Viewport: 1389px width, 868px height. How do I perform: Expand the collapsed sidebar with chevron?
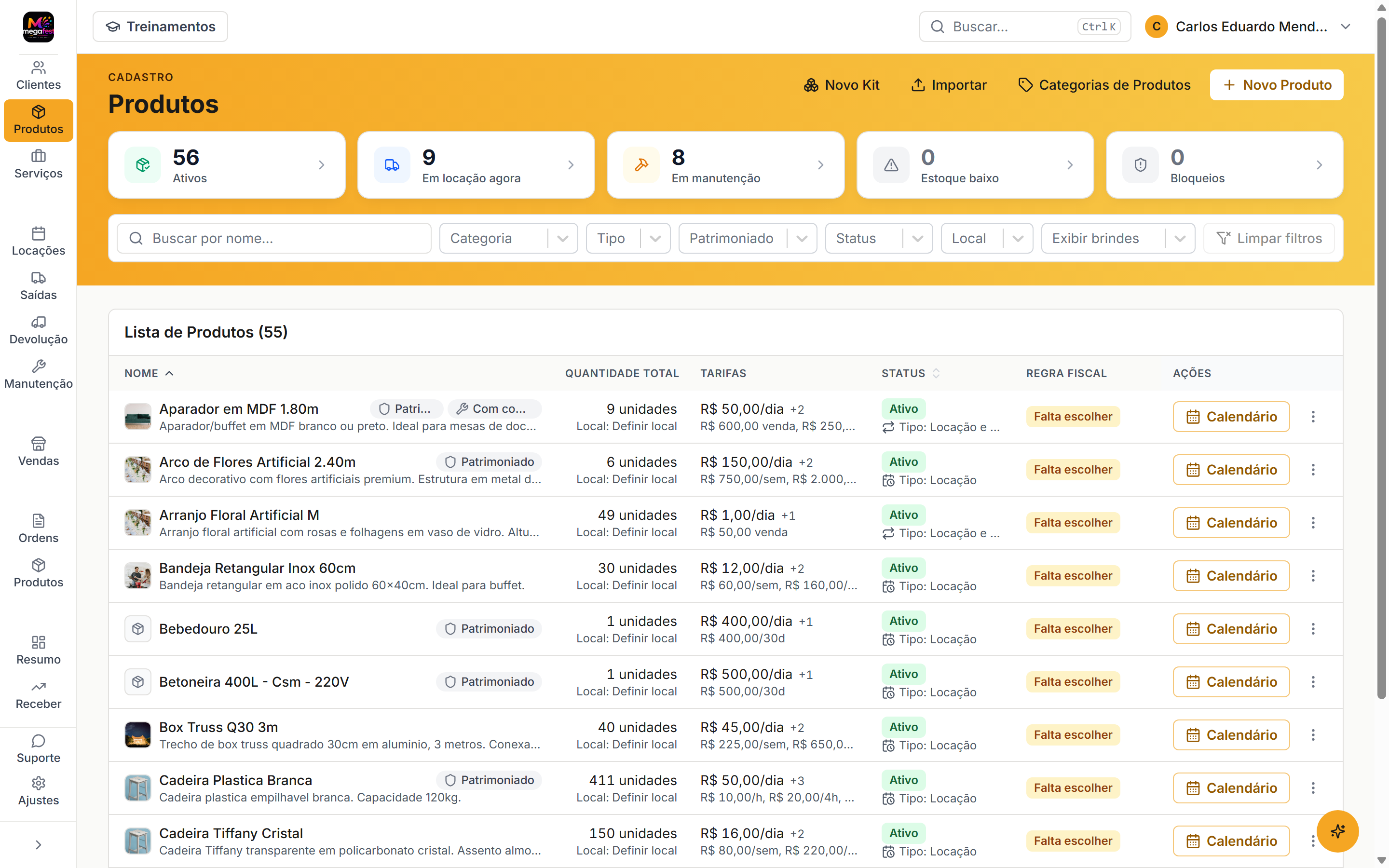point(39,844)
